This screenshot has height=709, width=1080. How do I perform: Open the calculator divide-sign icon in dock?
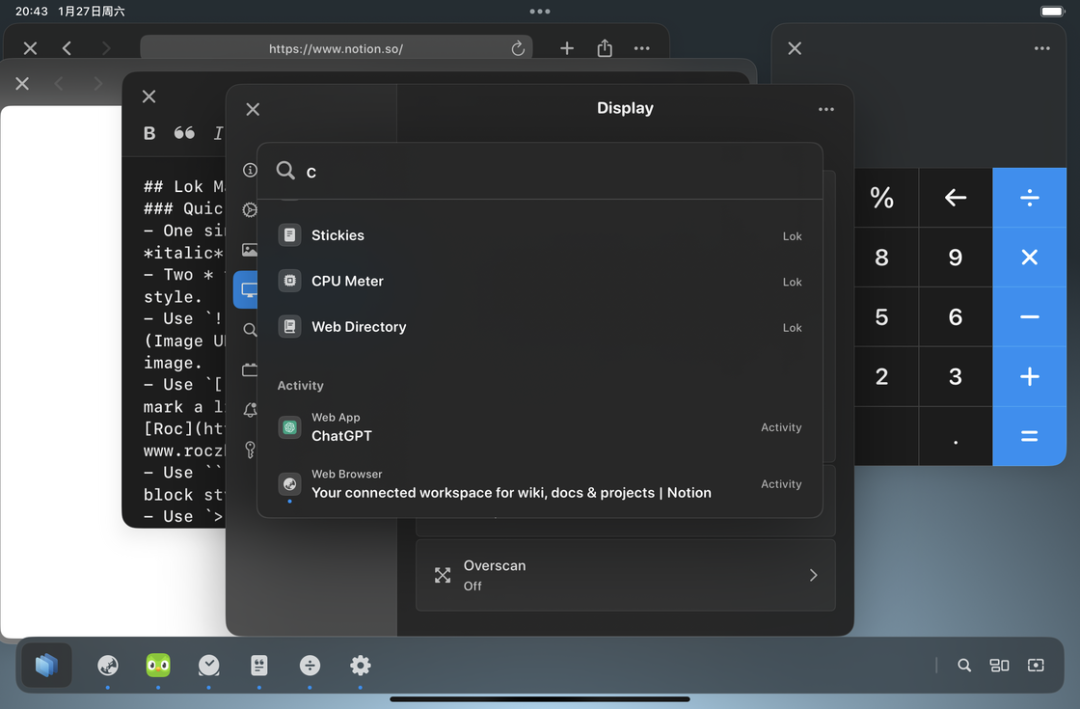310,665
